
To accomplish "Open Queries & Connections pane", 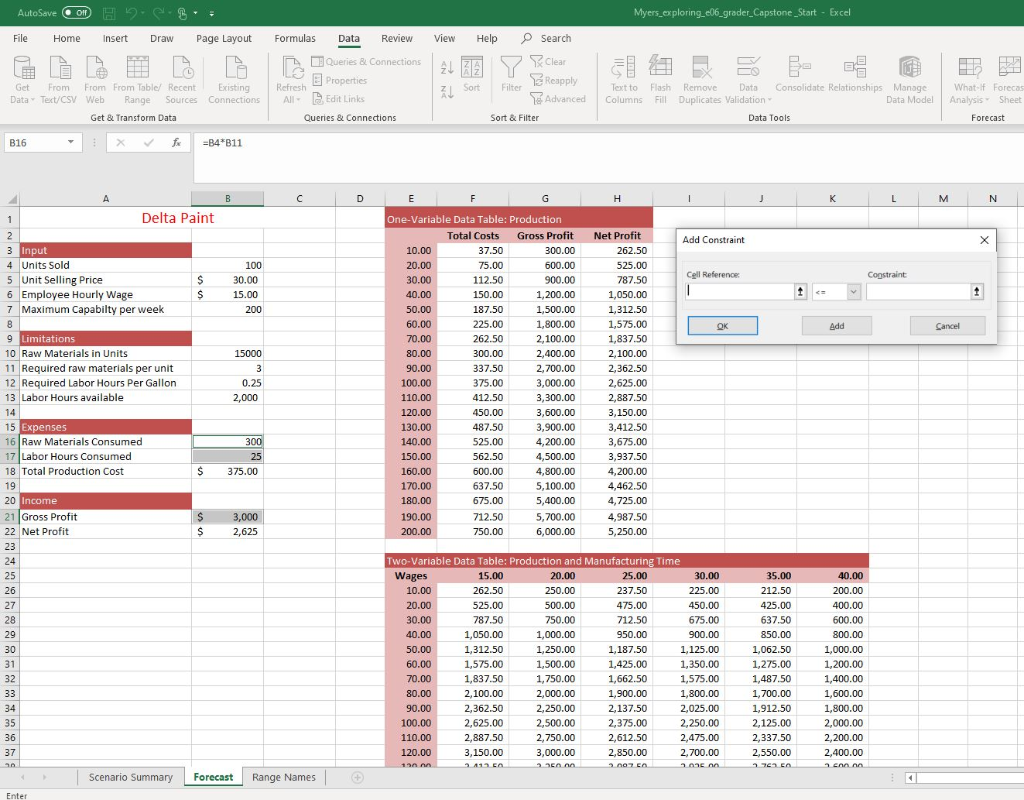I will (x=366, y=61).
